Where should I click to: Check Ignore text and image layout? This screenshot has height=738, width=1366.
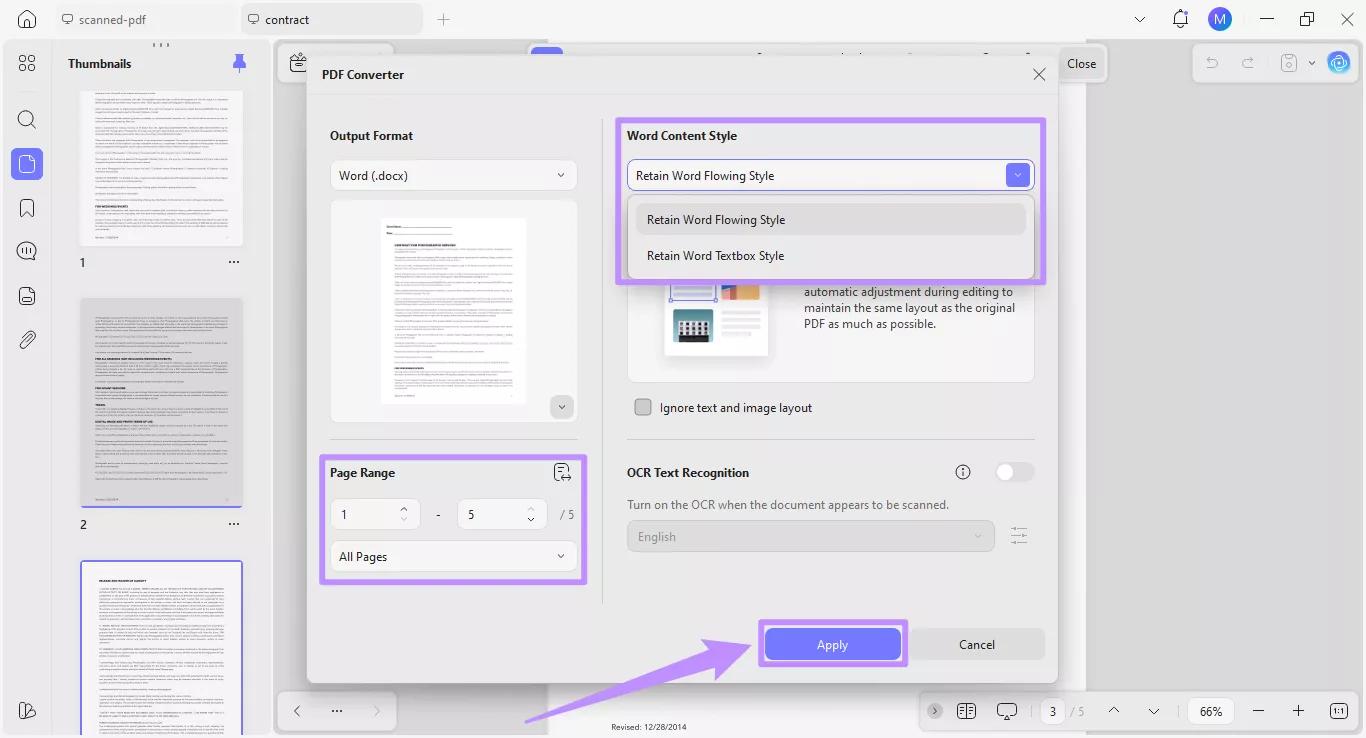pos(643,407)
